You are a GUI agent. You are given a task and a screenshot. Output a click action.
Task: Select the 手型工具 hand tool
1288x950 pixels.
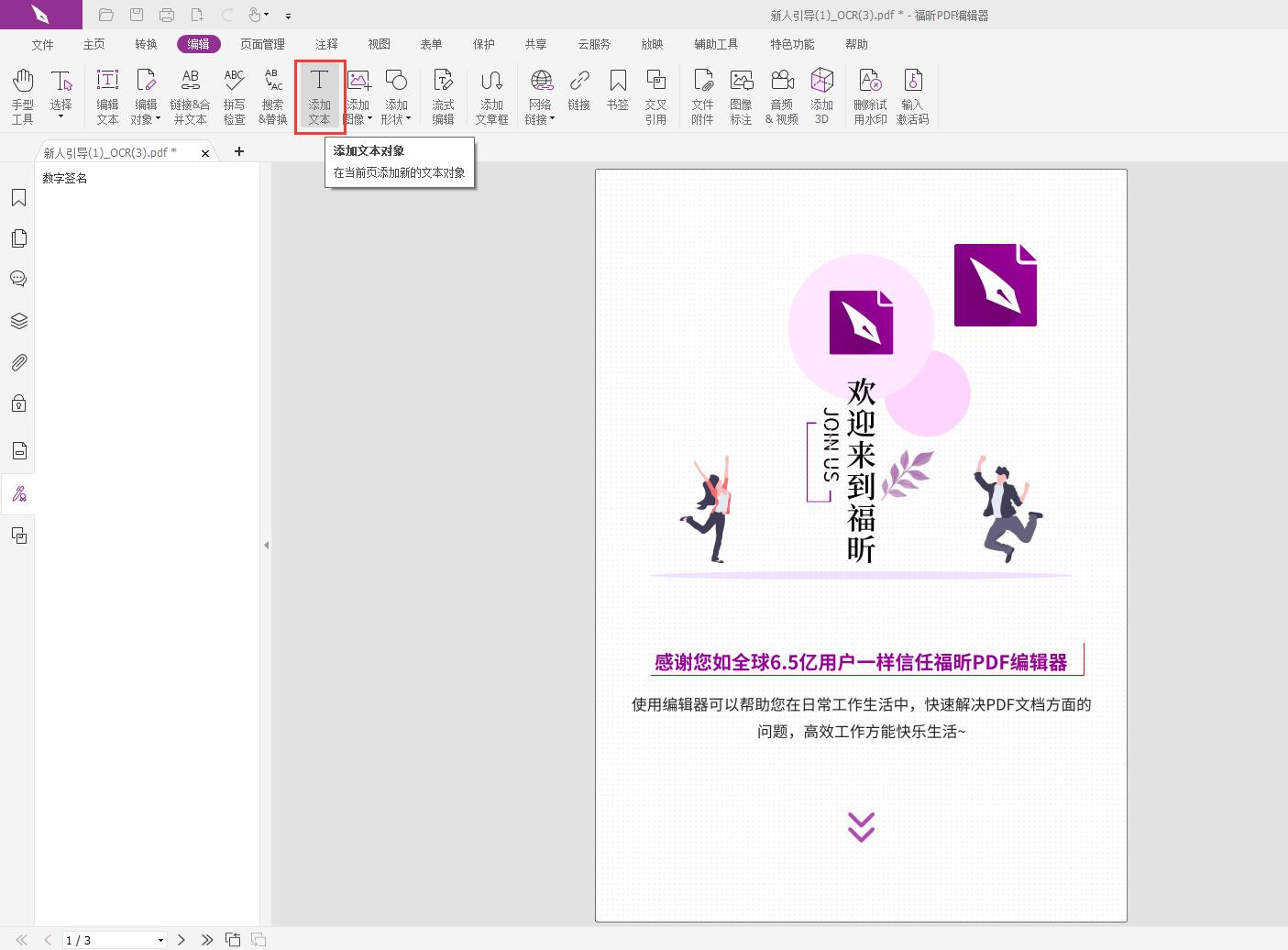[22, 95]
